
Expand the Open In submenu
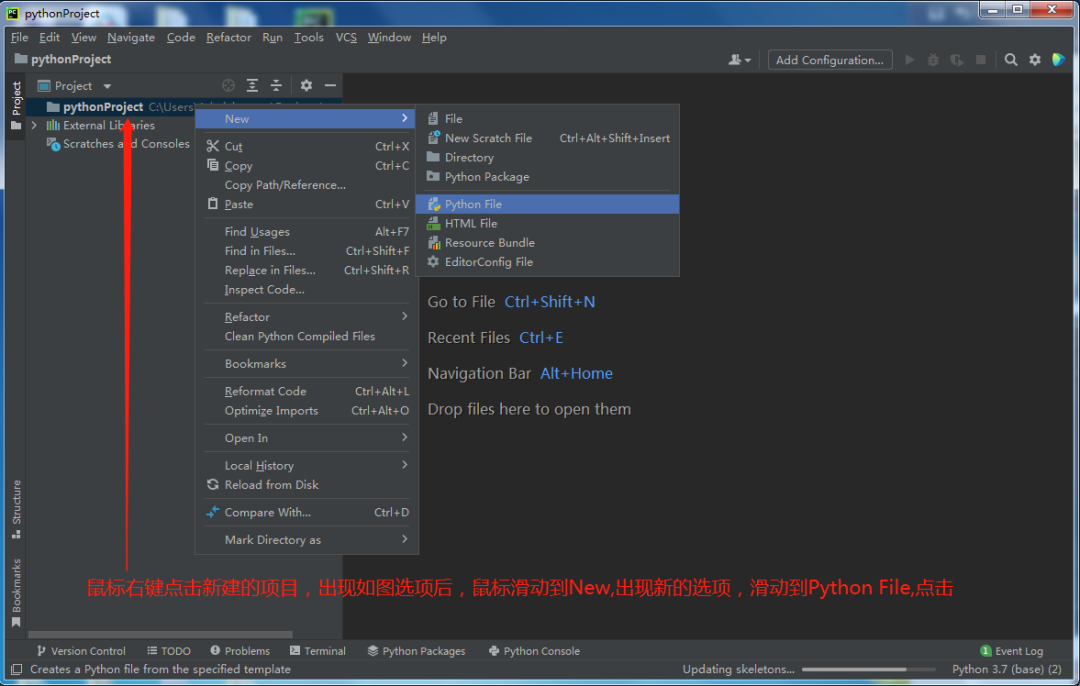[x=305, y=438]
